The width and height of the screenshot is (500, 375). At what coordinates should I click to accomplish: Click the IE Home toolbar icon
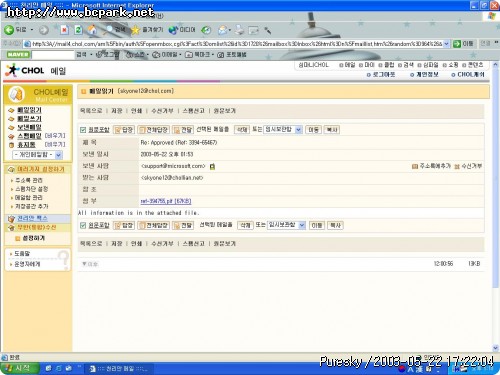[x=92, y=30]
